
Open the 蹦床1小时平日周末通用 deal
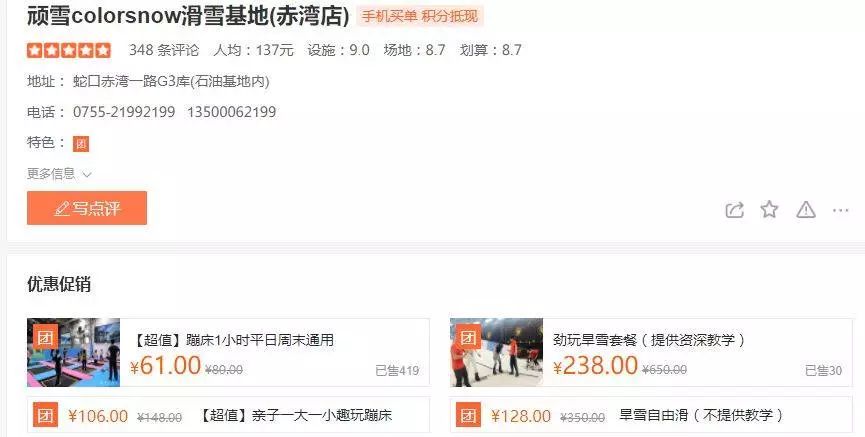coord(232,340)
